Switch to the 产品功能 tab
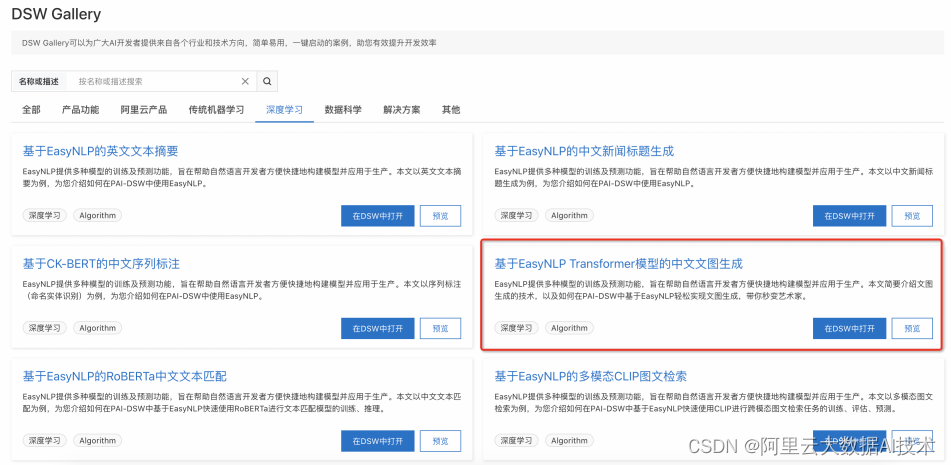This screenshot has height=465, width=951. pyautogui.click(x=80, y=110)
